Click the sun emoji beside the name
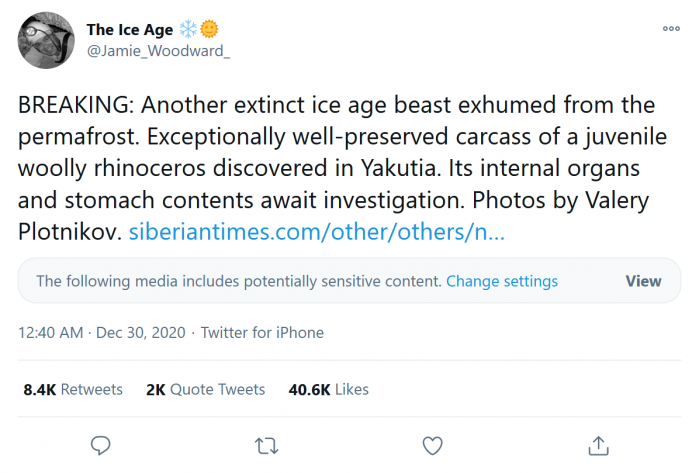The width and height of the screenshot is (700, 473). [x=209, y=30]
